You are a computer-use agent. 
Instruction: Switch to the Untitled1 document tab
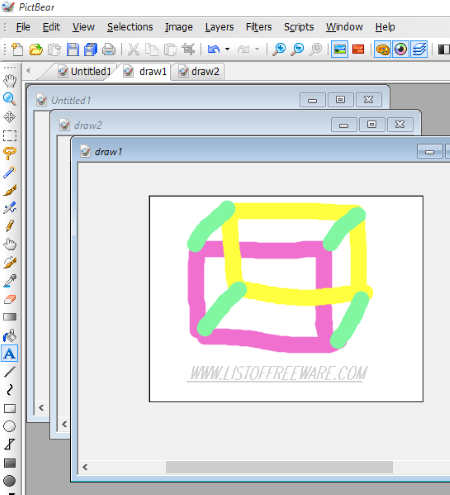(x=84, y=71)
